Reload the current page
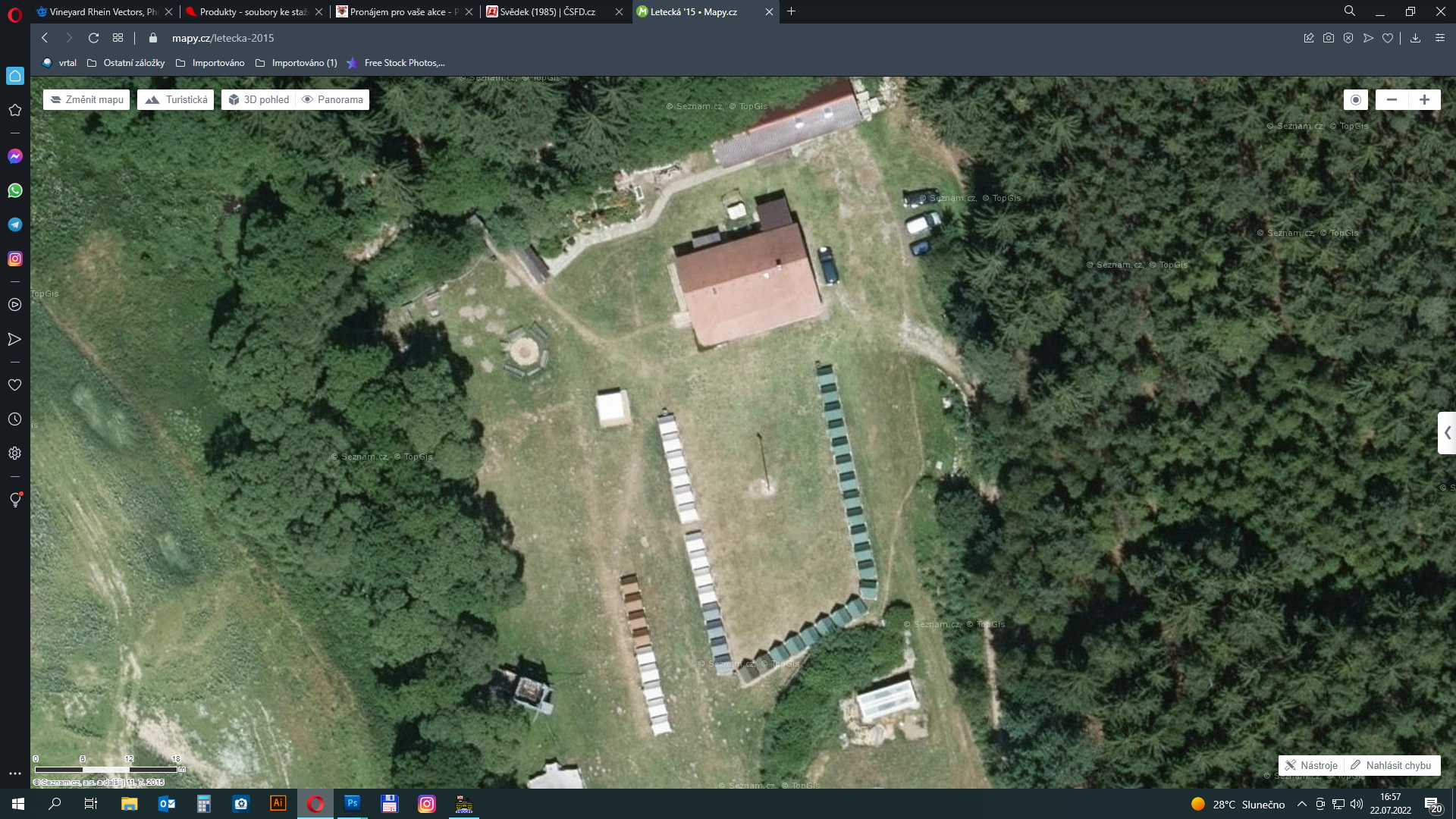 [93, 38]
